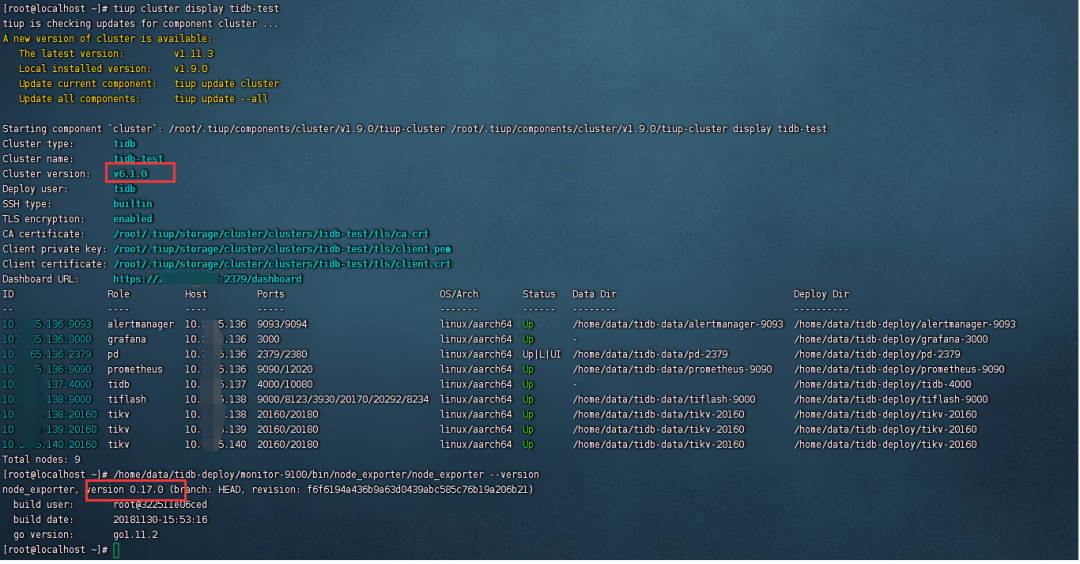Click the 'Starting component `cluster`' line

415,129
